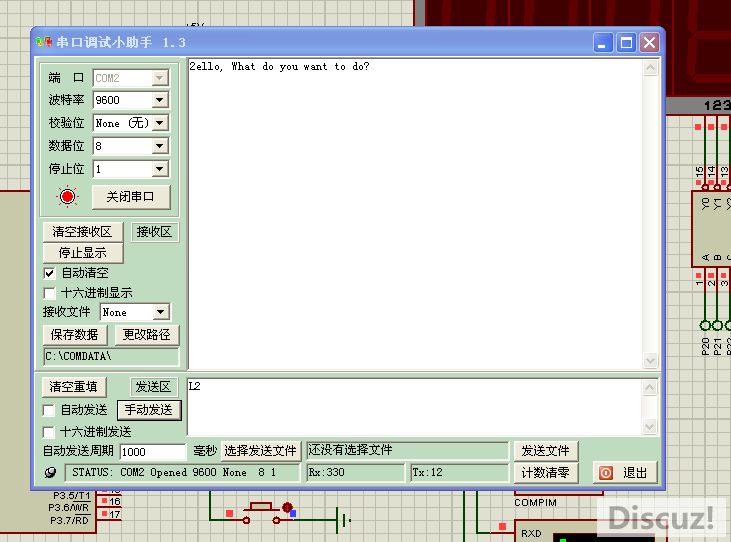
Task: Open the 停止位 1 dropdown
Action: pos(159,169)
